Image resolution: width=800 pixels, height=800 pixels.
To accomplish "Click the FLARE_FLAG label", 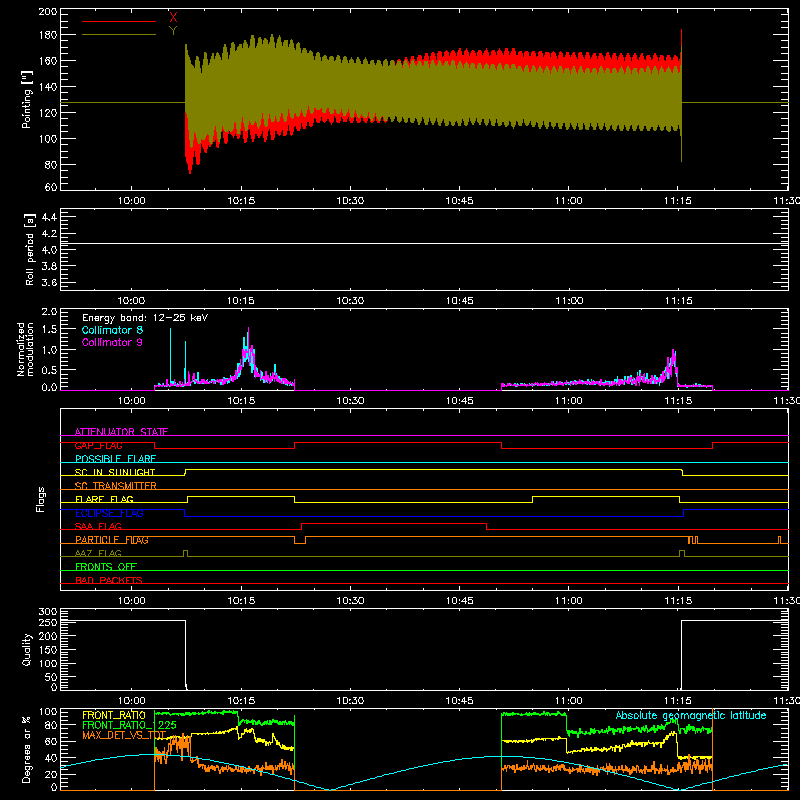I will 104,499.
